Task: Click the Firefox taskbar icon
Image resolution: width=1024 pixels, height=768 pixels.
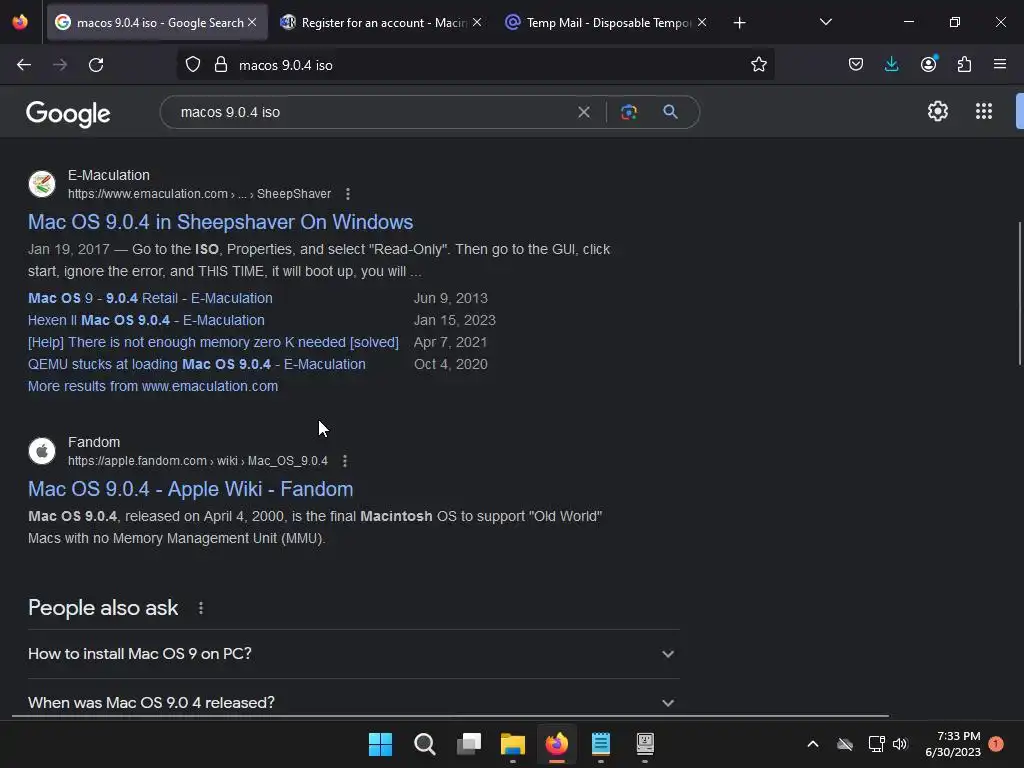Action: 556,744
